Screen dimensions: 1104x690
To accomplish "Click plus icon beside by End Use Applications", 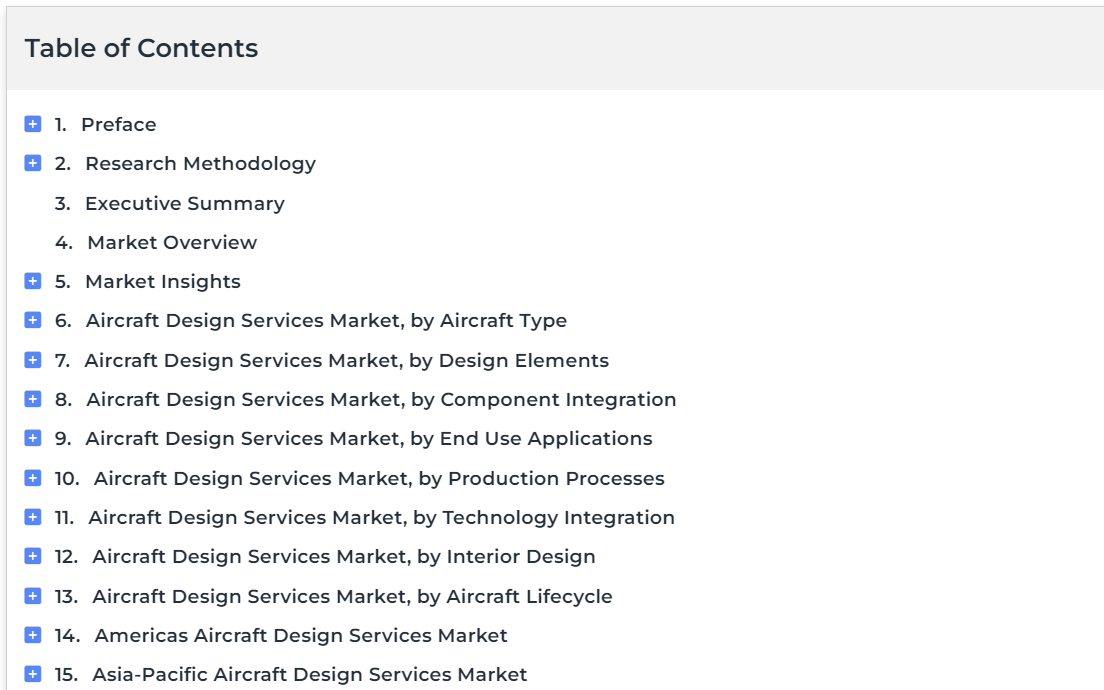I will point(33,438).
